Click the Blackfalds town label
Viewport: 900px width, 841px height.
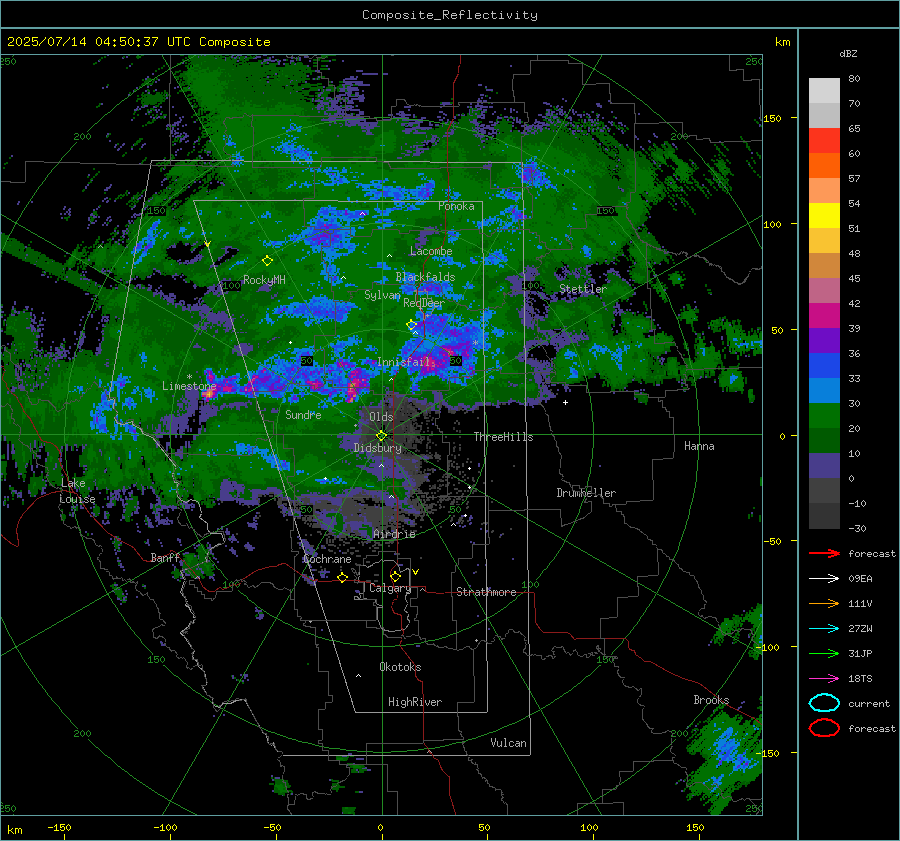pyautogui.click(x=425, y=277)
